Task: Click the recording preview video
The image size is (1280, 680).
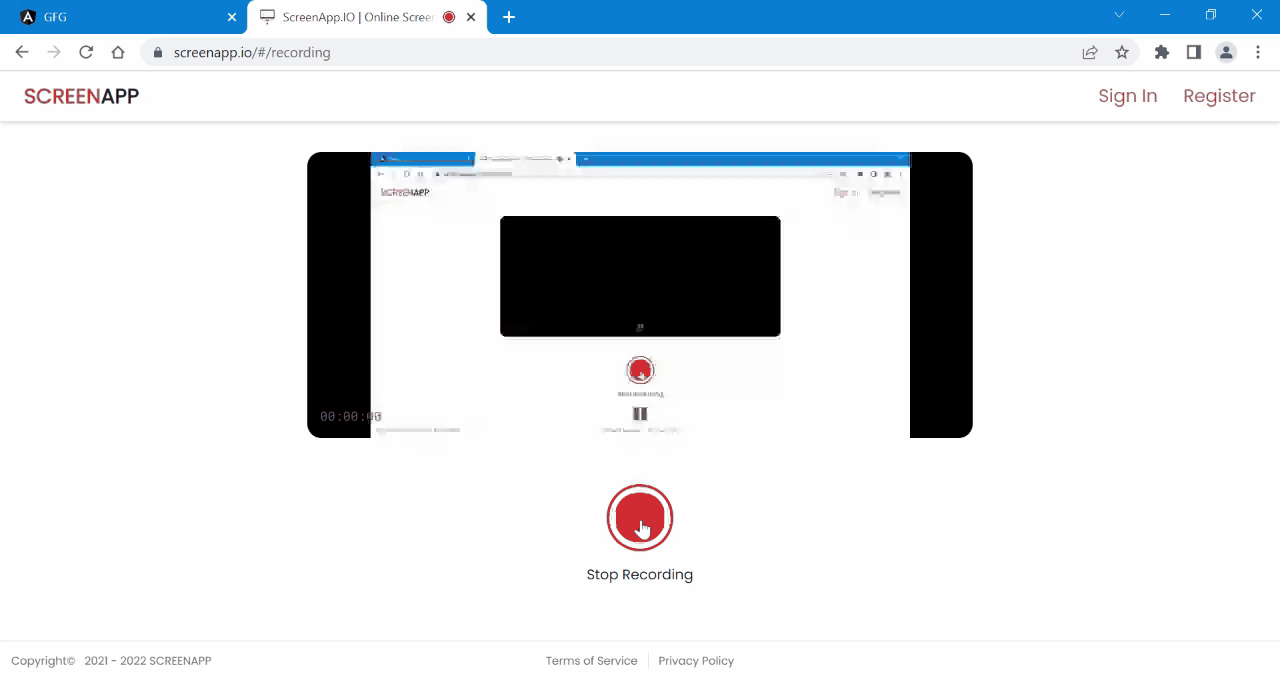Action: 640,295
